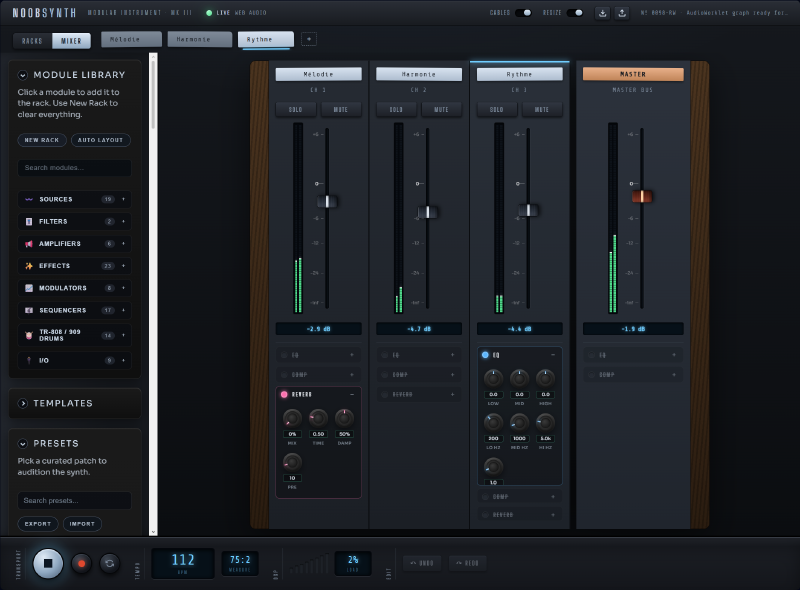Expand the Sources category arrow
The image size is (800, 590).
point(123,199)
